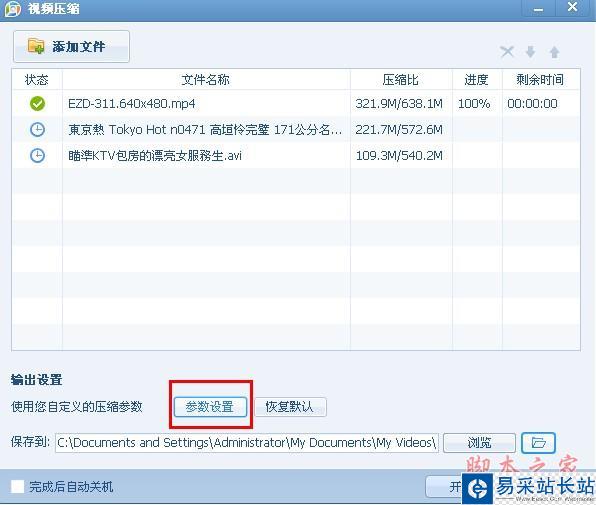
Task: Click the move up arrow icon
Action: [x=555, y=52]
